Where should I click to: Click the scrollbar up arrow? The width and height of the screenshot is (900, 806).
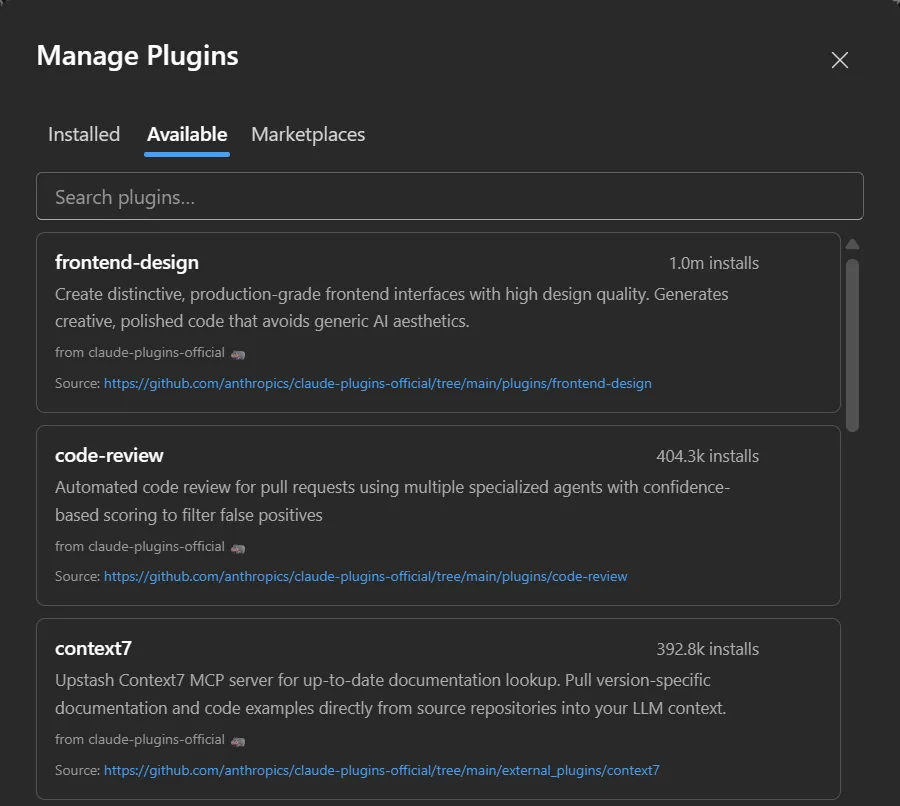point(852,245)
